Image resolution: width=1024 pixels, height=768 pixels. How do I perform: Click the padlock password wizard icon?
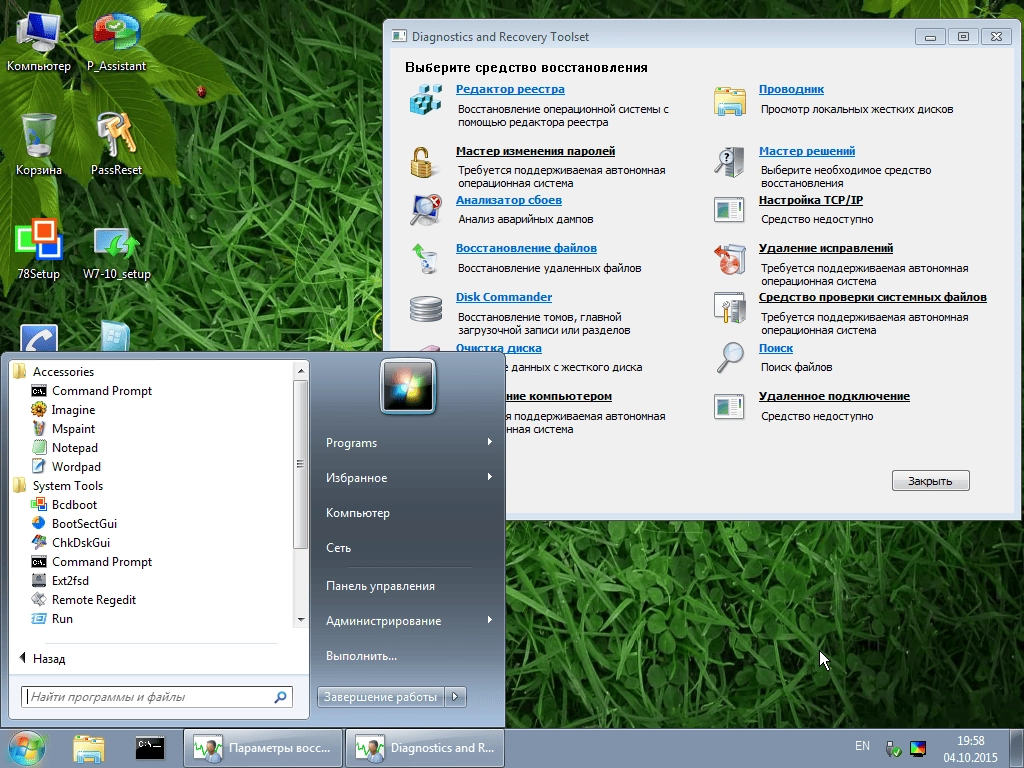pos(423,162)
